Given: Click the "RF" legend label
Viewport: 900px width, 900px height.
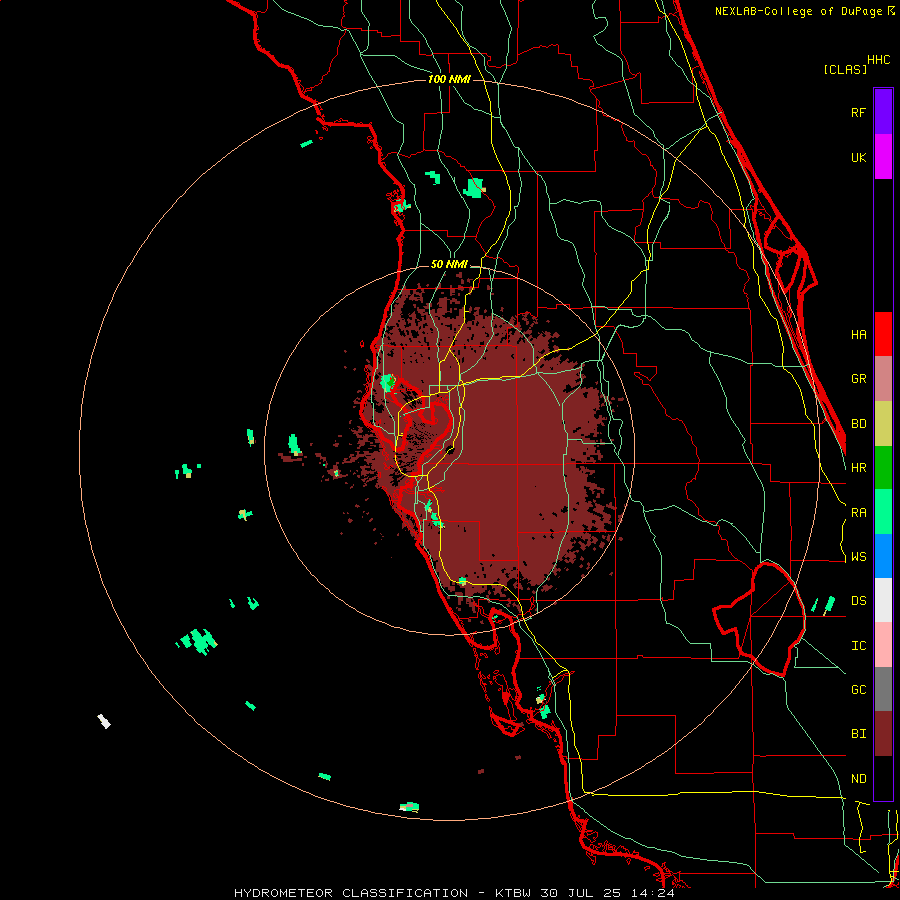Looking at the screenshot, I should tap(858, 112).
